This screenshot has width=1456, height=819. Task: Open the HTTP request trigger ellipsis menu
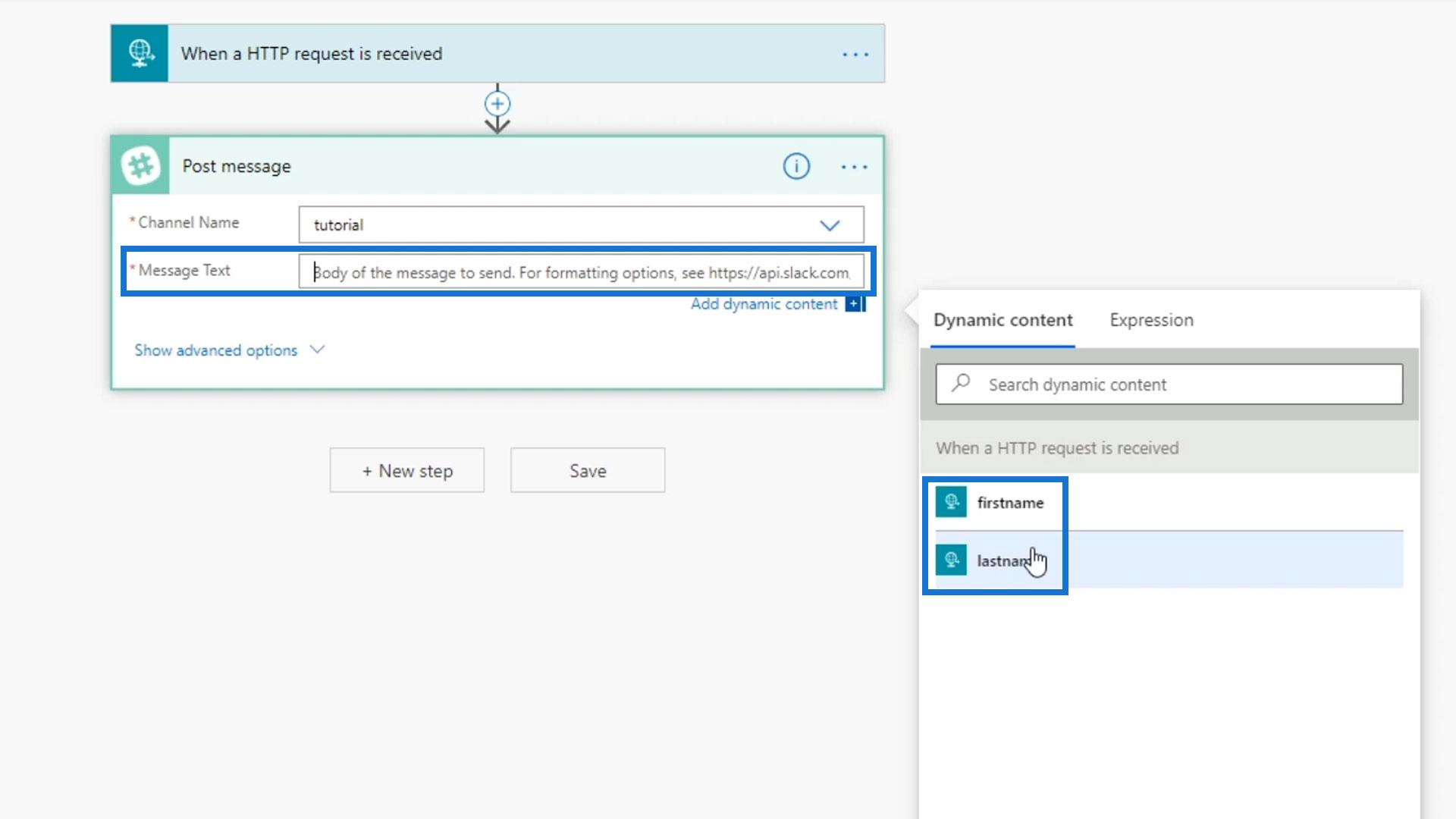(x=855, y=55)
